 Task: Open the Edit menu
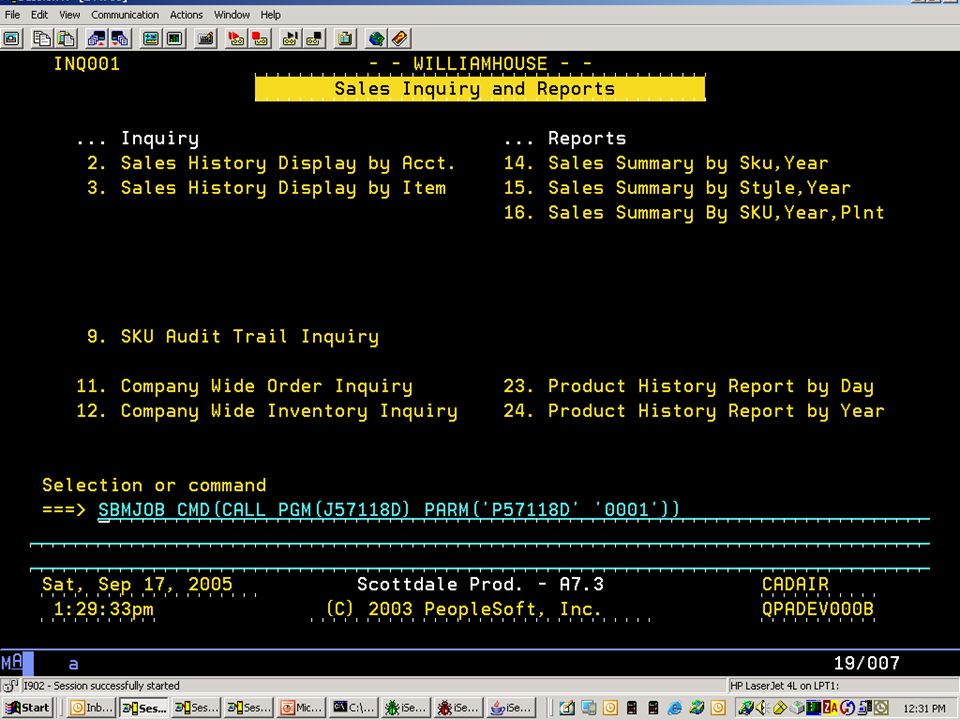[x=39, y=15]
